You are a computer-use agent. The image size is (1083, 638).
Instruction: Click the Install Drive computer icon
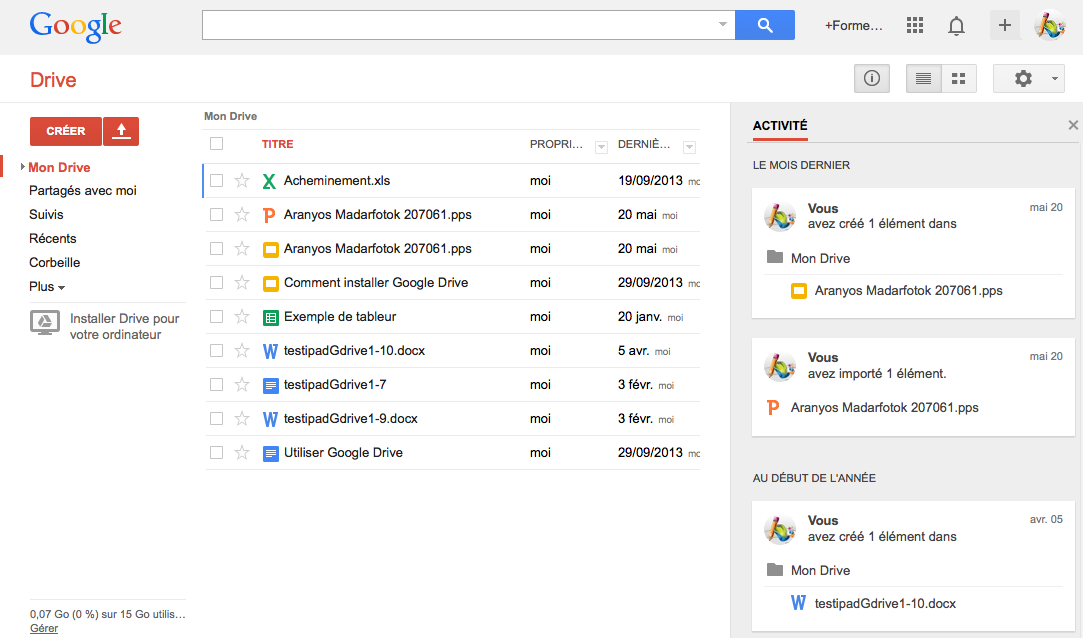[44, 322]
